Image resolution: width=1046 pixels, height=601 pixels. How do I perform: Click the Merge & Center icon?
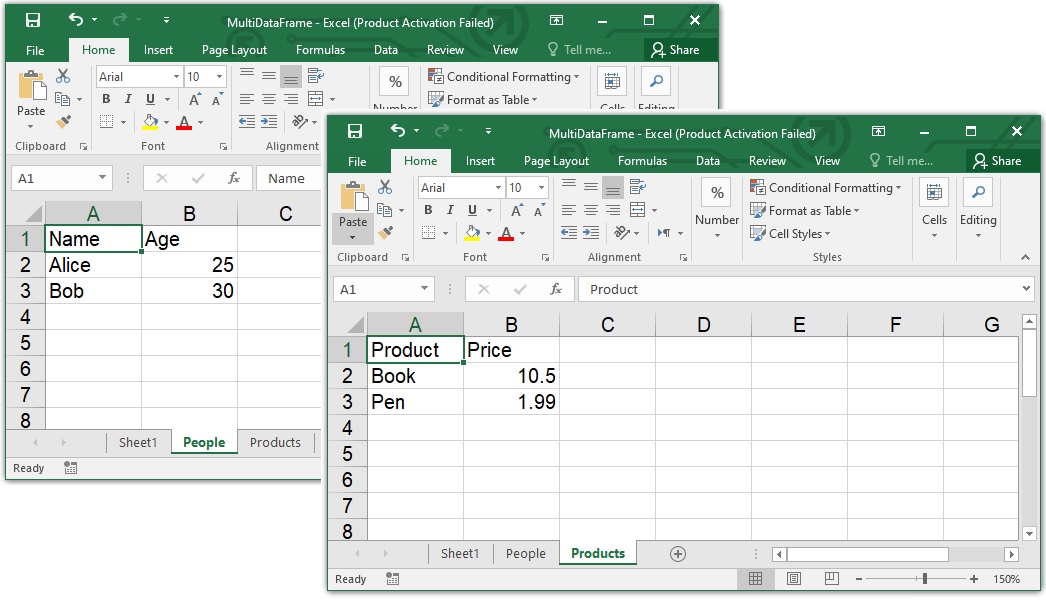[x=637, y=210]
